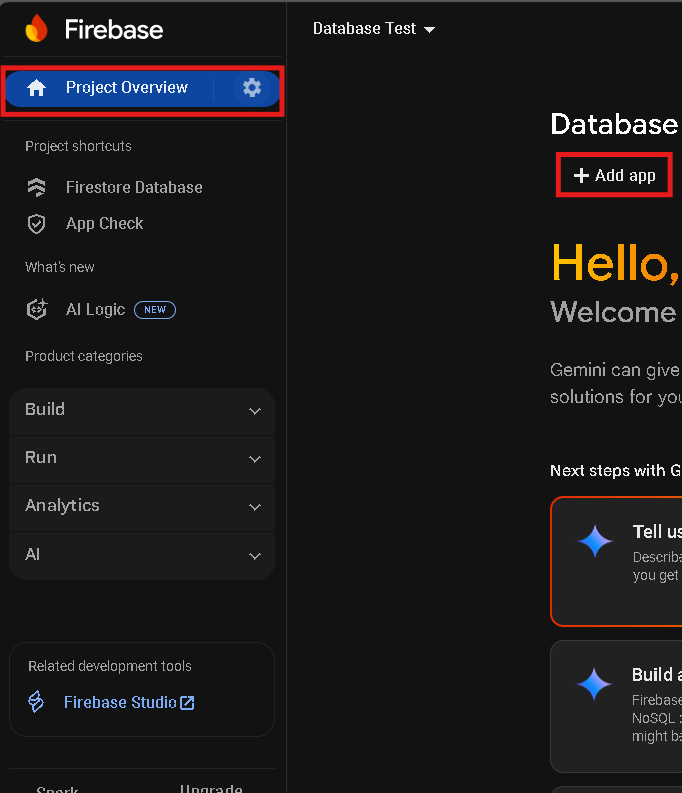
Task: Click the sparkle icon on Build card
Action: click(x=595, y=684)
